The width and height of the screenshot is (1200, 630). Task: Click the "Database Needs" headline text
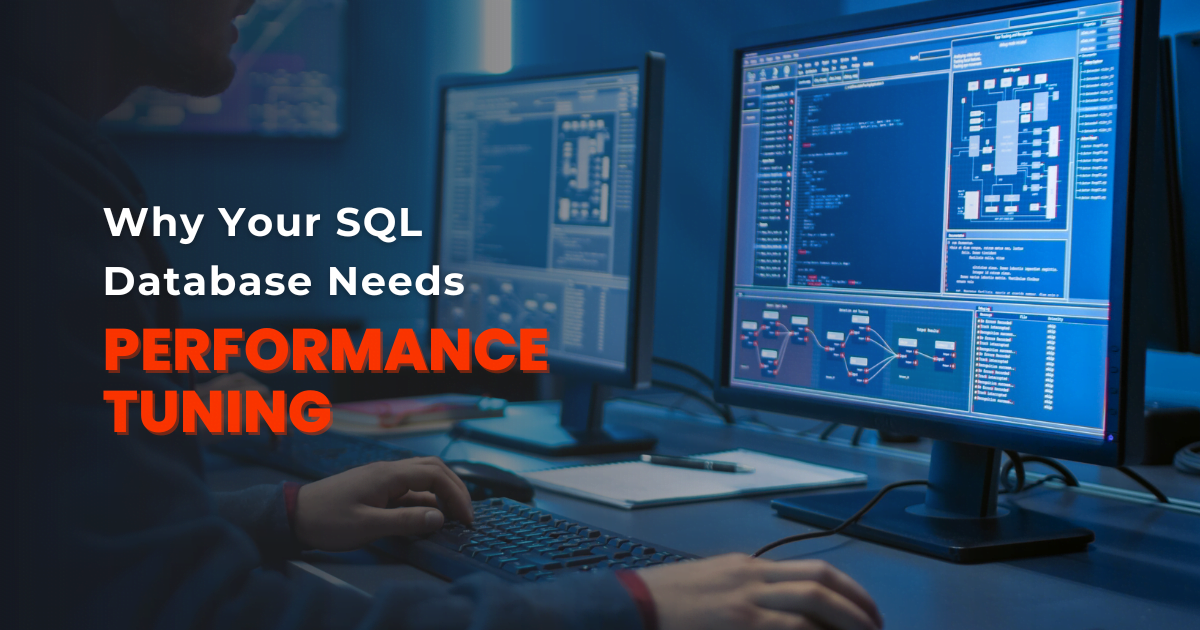pyautogui.click(x=284, y=281)
